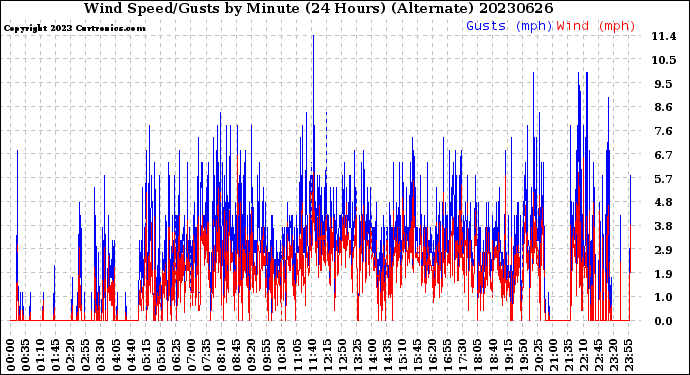Click the 'Gusts (mph)' legend label

point(509,26)
